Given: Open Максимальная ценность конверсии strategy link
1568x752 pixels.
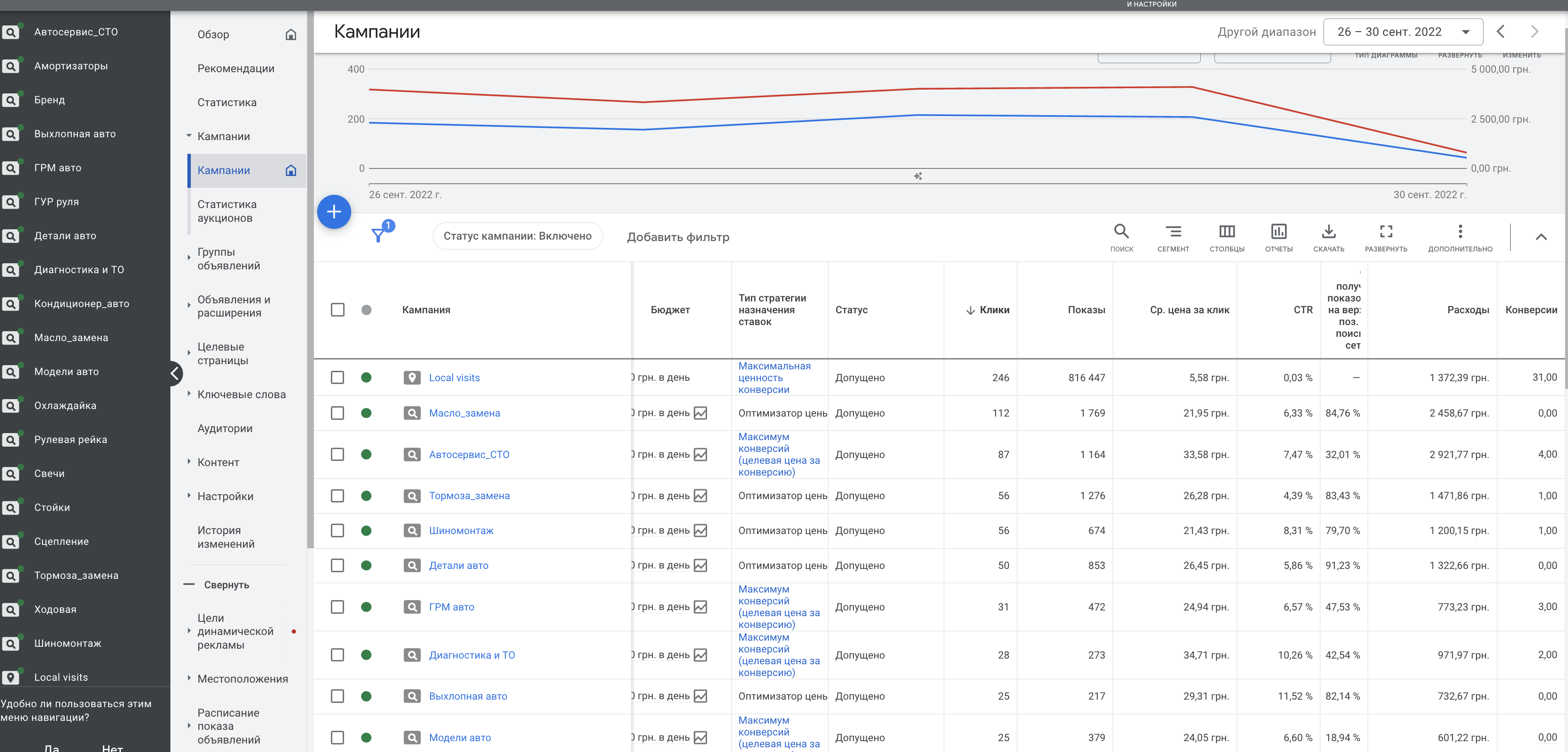Looking at the screenshot, I should [774, 377].
